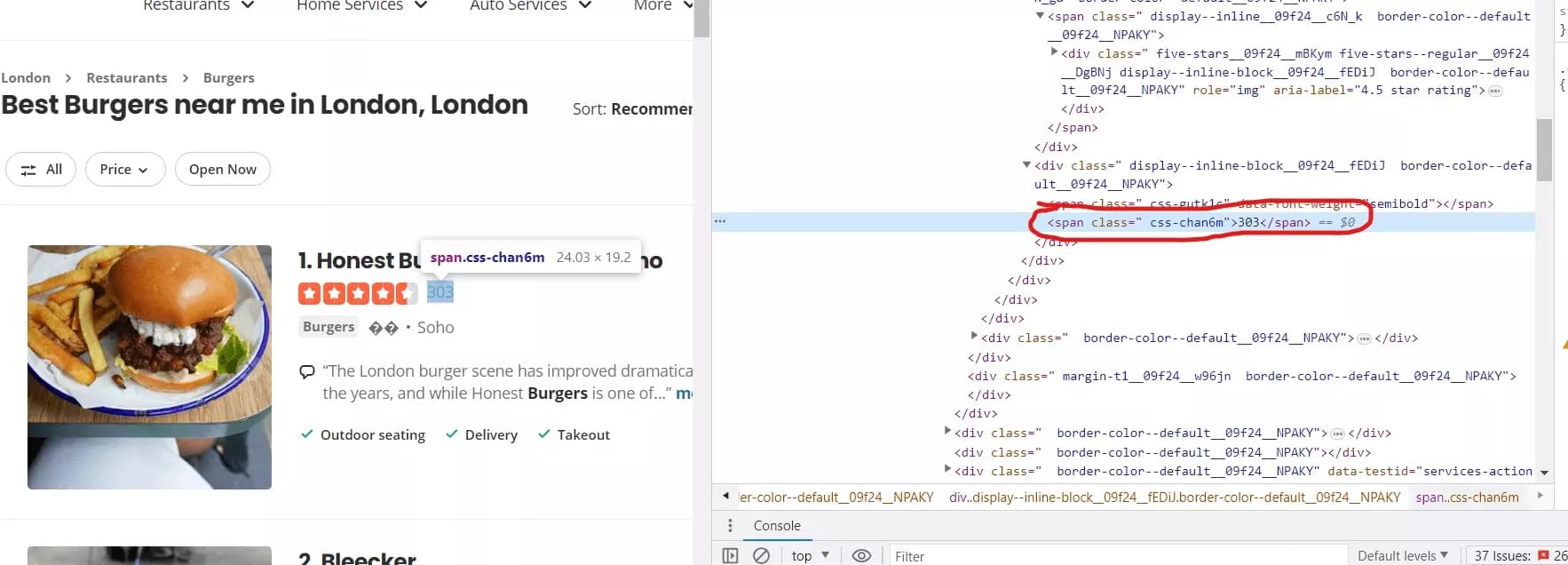Click the checkmark icon next to Delivery
Image resolution: width=1568 pixels, height=565 pixels.
click(x=452, y=434)
